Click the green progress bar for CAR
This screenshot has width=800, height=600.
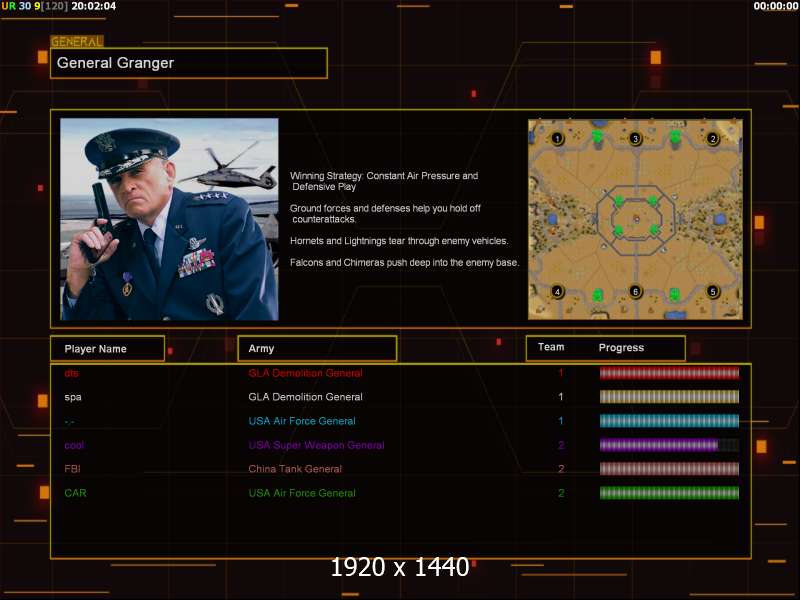coord(669,493)
